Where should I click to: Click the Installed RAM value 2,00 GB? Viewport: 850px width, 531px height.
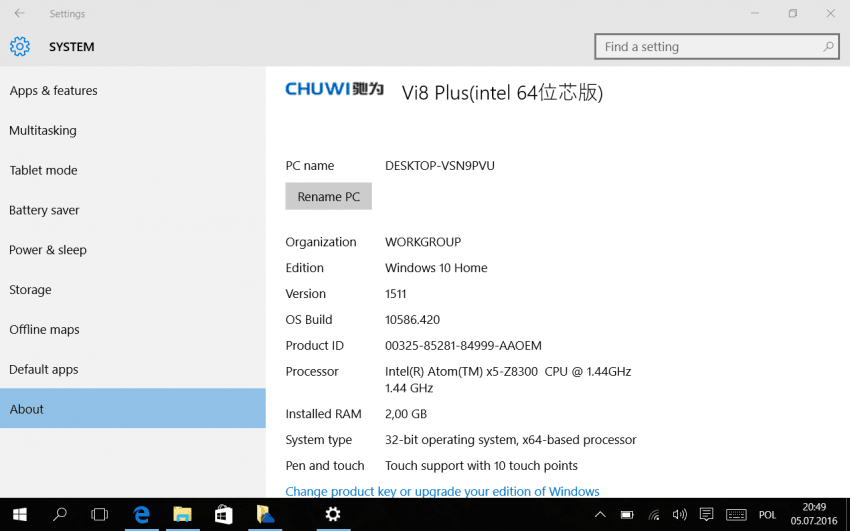(x=405, y=414)
